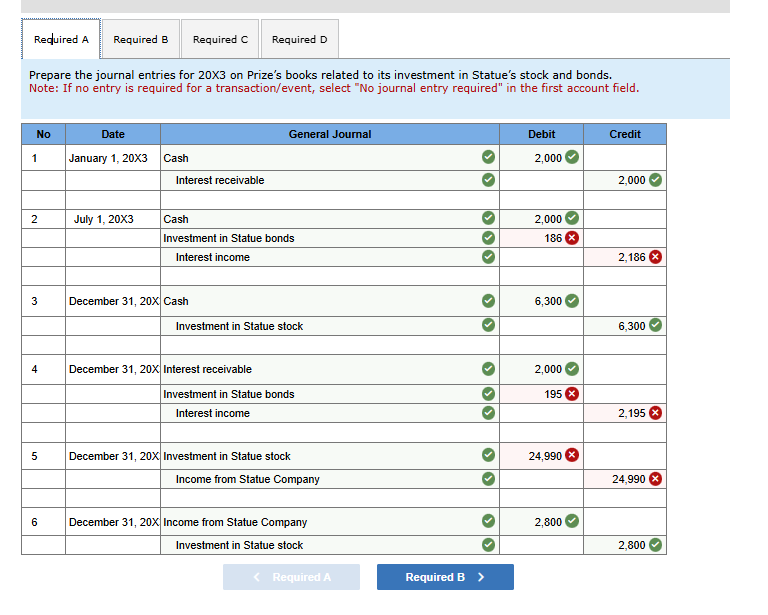Click the greyed Required A previous button

291,577
